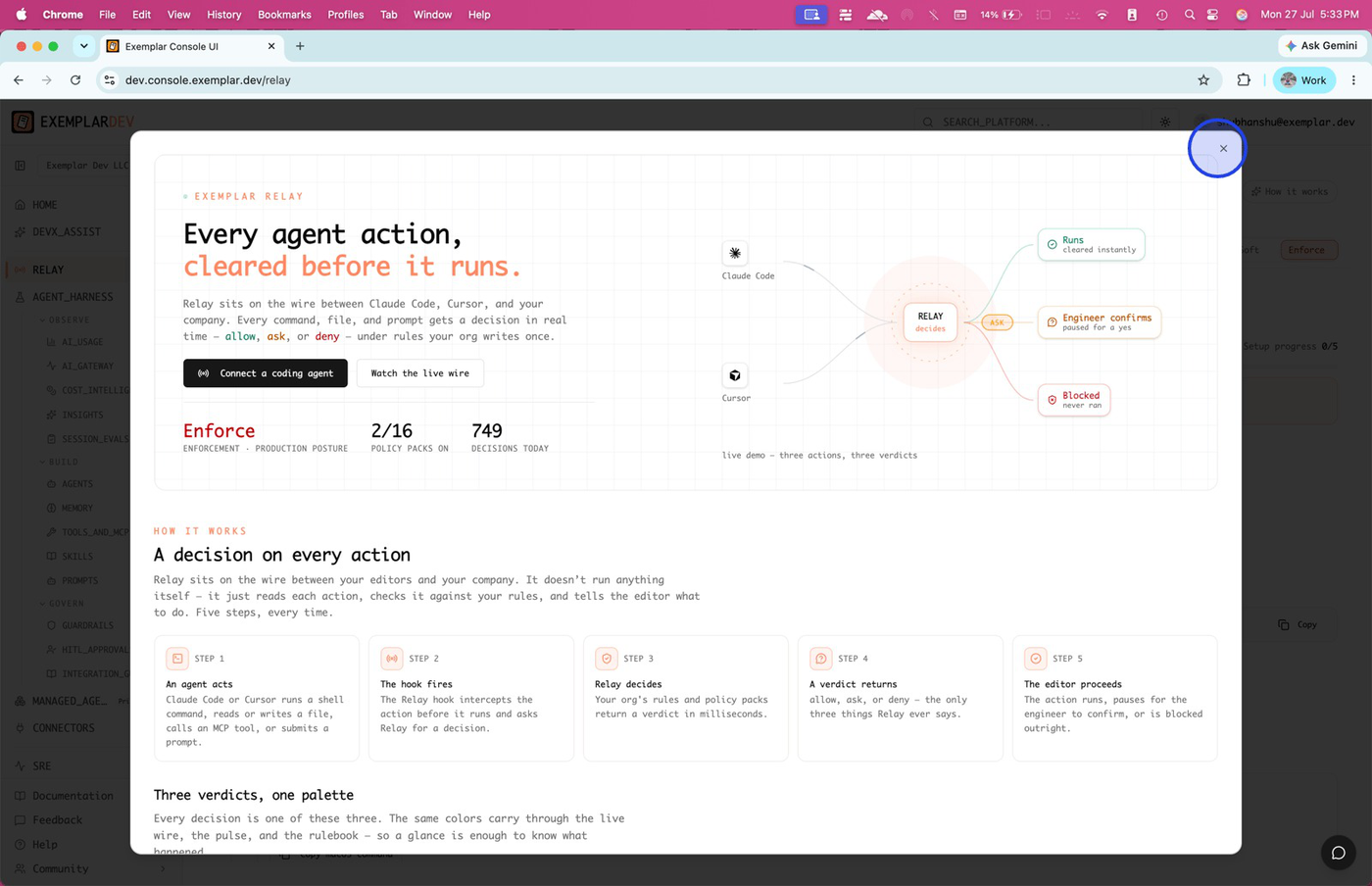Click Connect a coding agent button
Image resolution: width=1372 pixels, height=886 pixels.
click(x=266, y=373)
